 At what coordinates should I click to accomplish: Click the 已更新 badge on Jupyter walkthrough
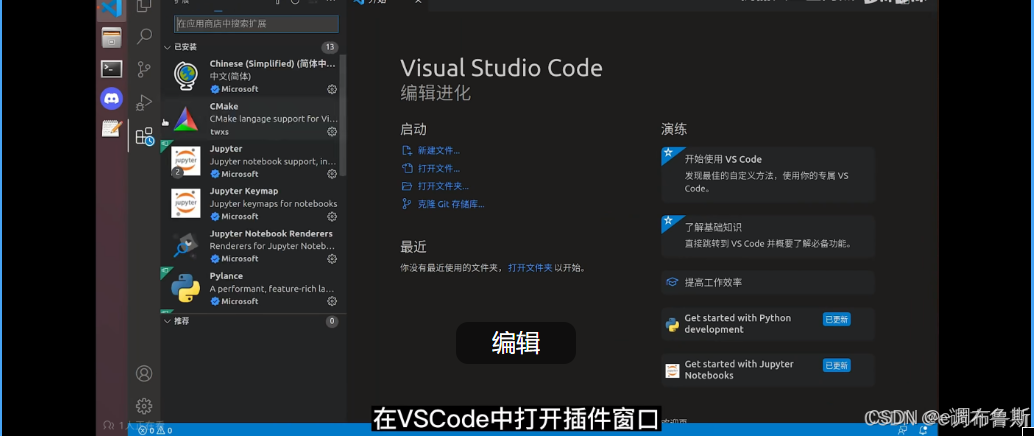836,365
